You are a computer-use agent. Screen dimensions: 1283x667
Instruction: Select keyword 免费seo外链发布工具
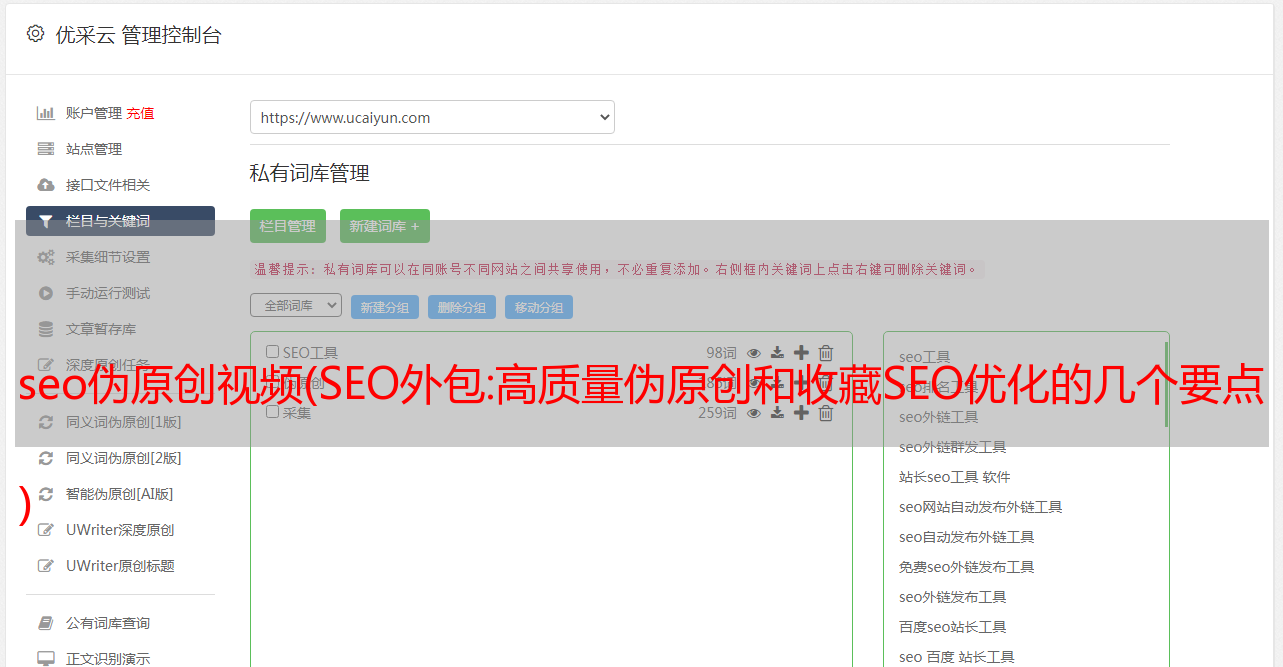[966, 567]
